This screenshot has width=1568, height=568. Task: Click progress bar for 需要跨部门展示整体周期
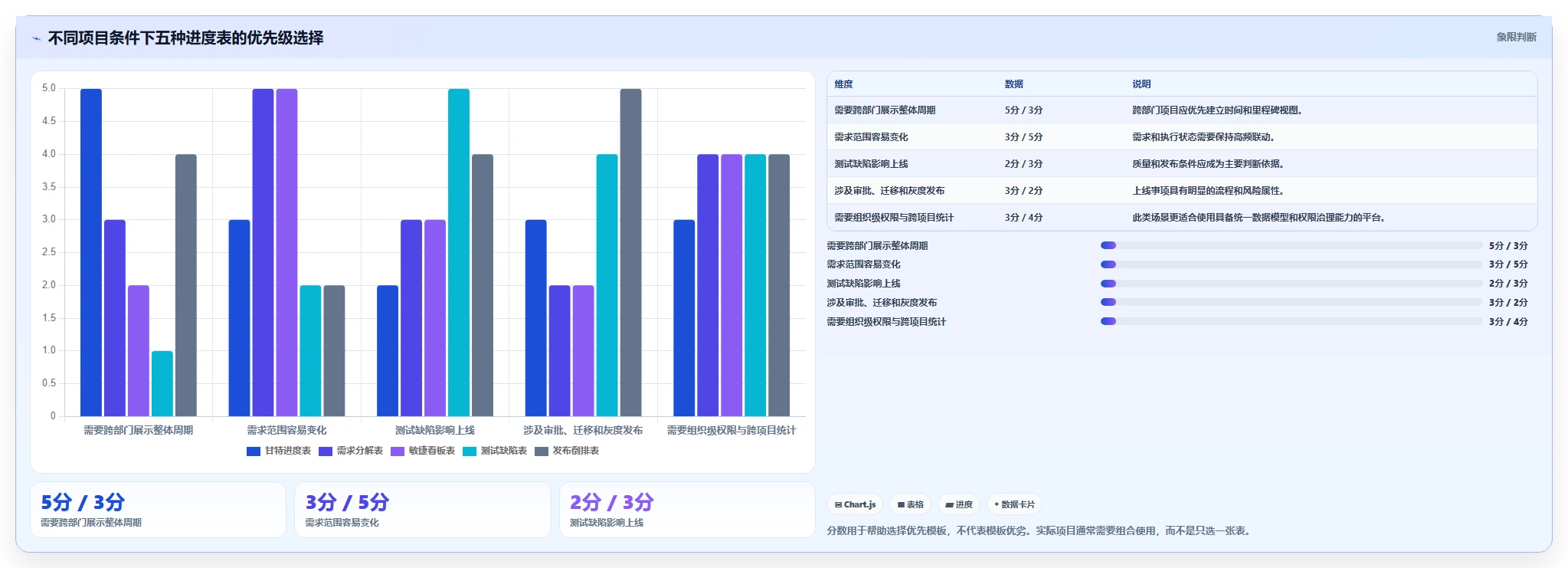(1291, 246)
